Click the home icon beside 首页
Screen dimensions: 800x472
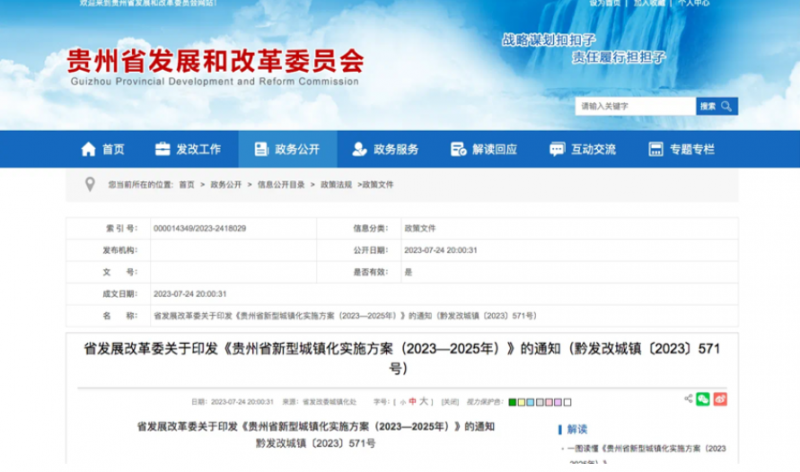tap(88, 149)
